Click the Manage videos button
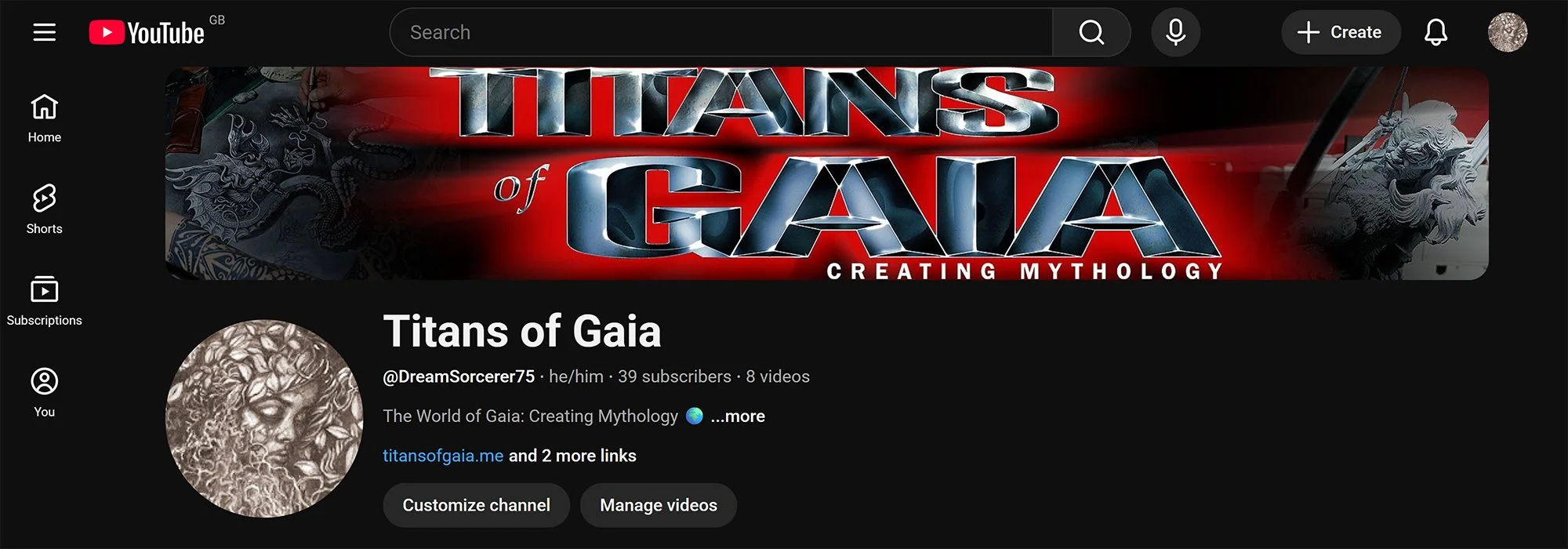 coord(659,505)
